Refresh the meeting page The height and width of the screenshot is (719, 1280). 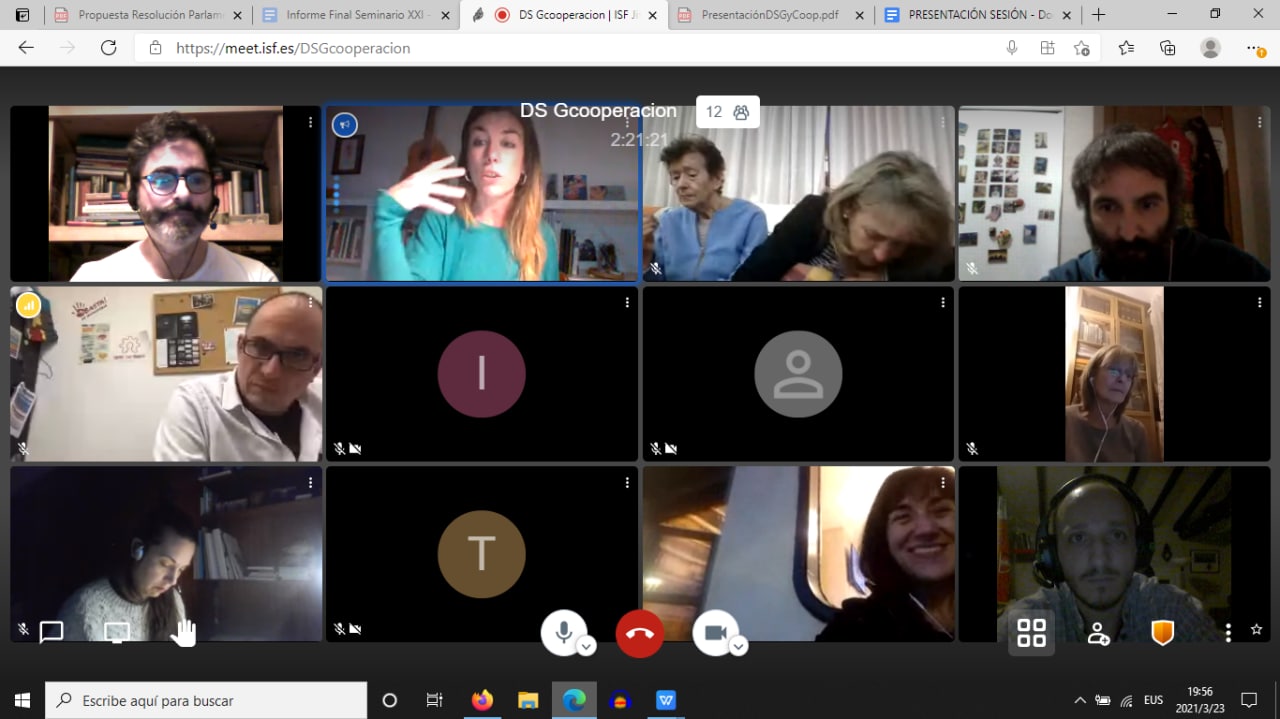pos(108,48)
